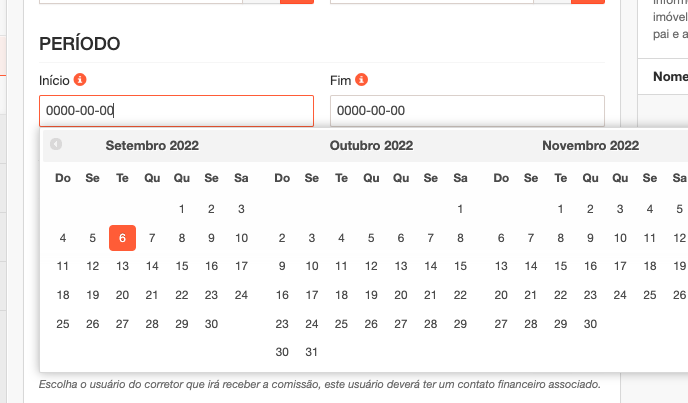Click the Setembro 2022 month title
This screenshot has width=688, height=403.
click(x=152, y=146)
